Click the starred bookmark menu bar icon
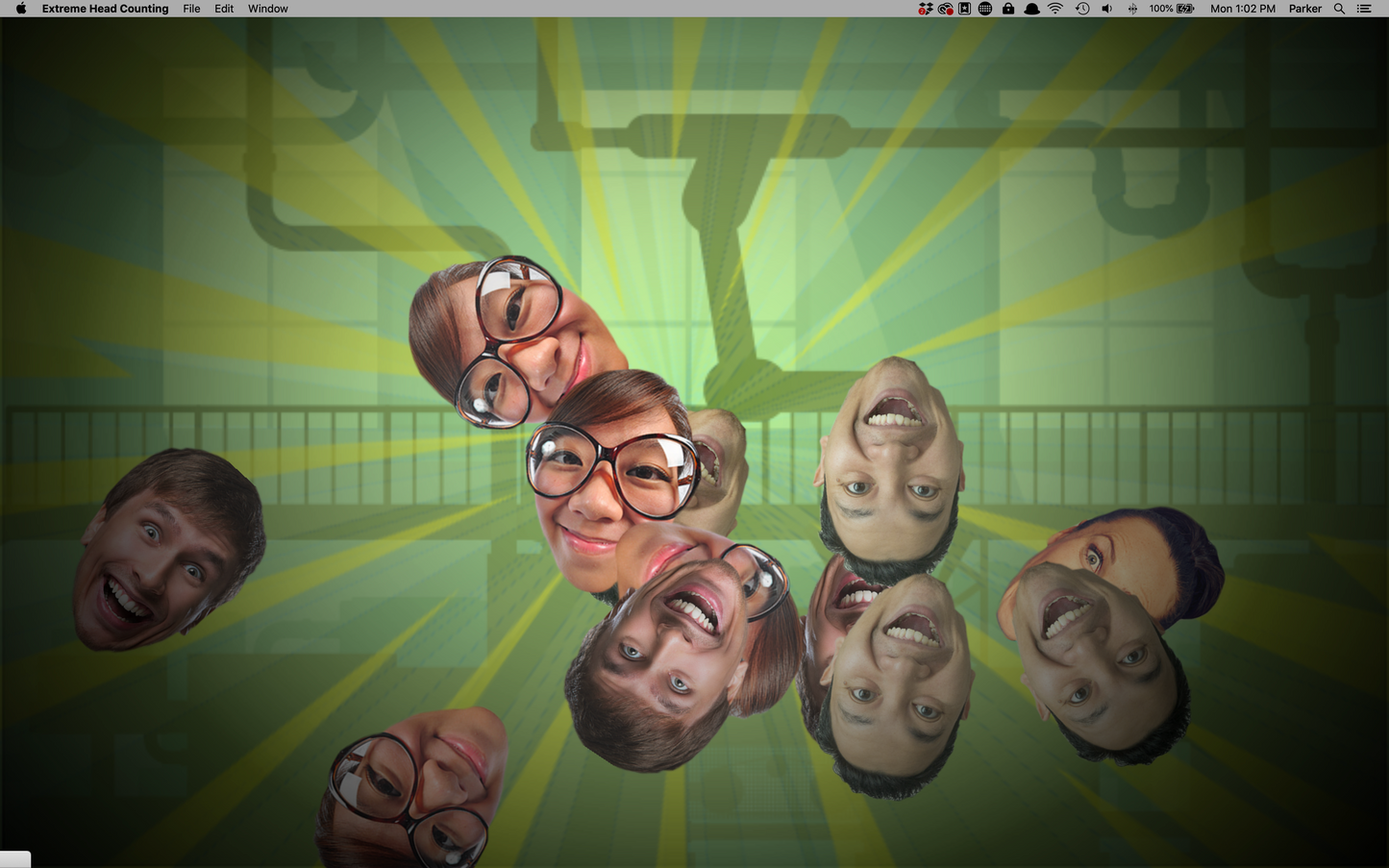The height and width of the screenshot is (868, 1389). click(965, 9)
